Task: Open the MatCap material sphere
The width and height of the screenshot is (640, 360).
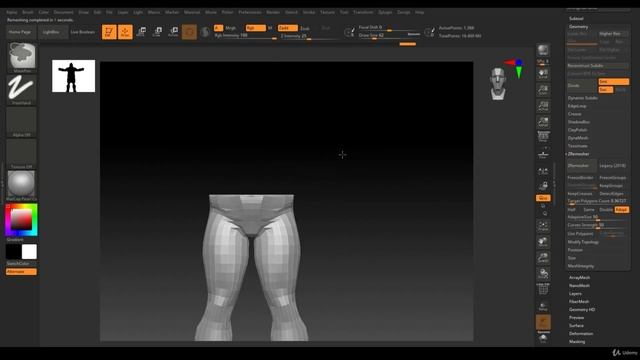Action: tap(22, 185)
